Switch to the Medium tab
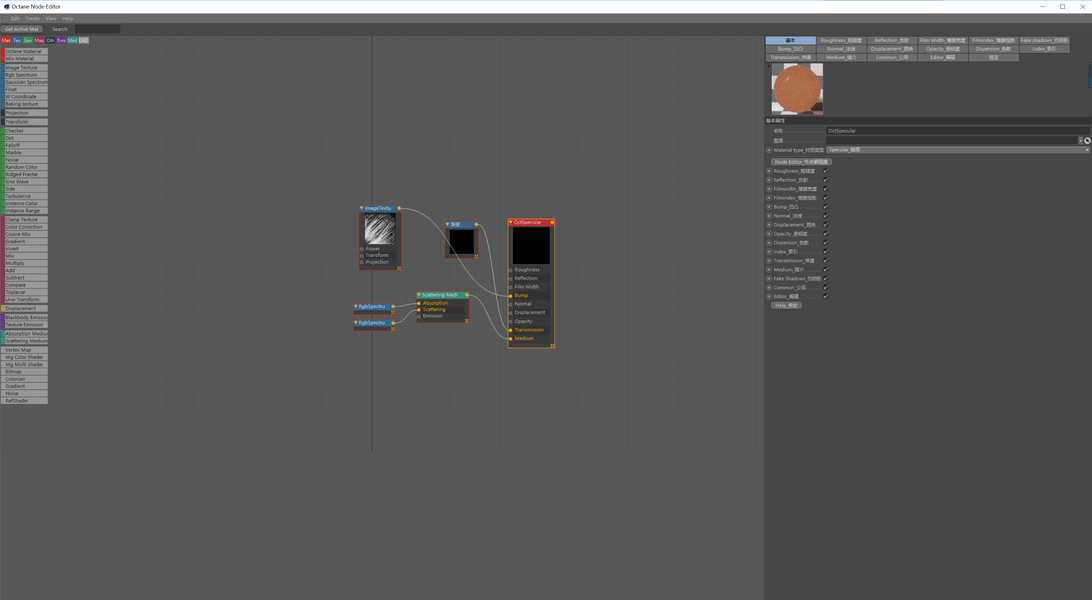This screenshot has height=600, width=1092. click(x=841, y=58)
